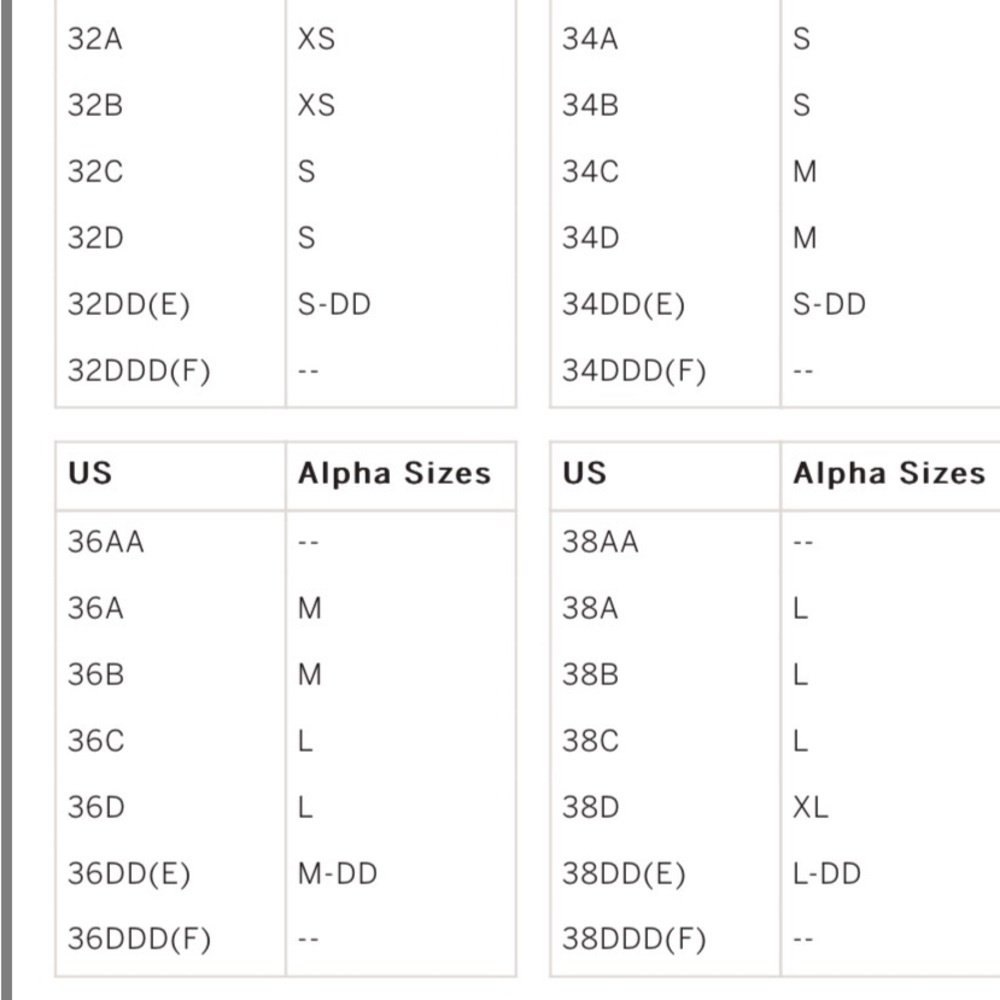Click the US header above 36AA
Screen dimensions: 1000x1000
(90, 473)
